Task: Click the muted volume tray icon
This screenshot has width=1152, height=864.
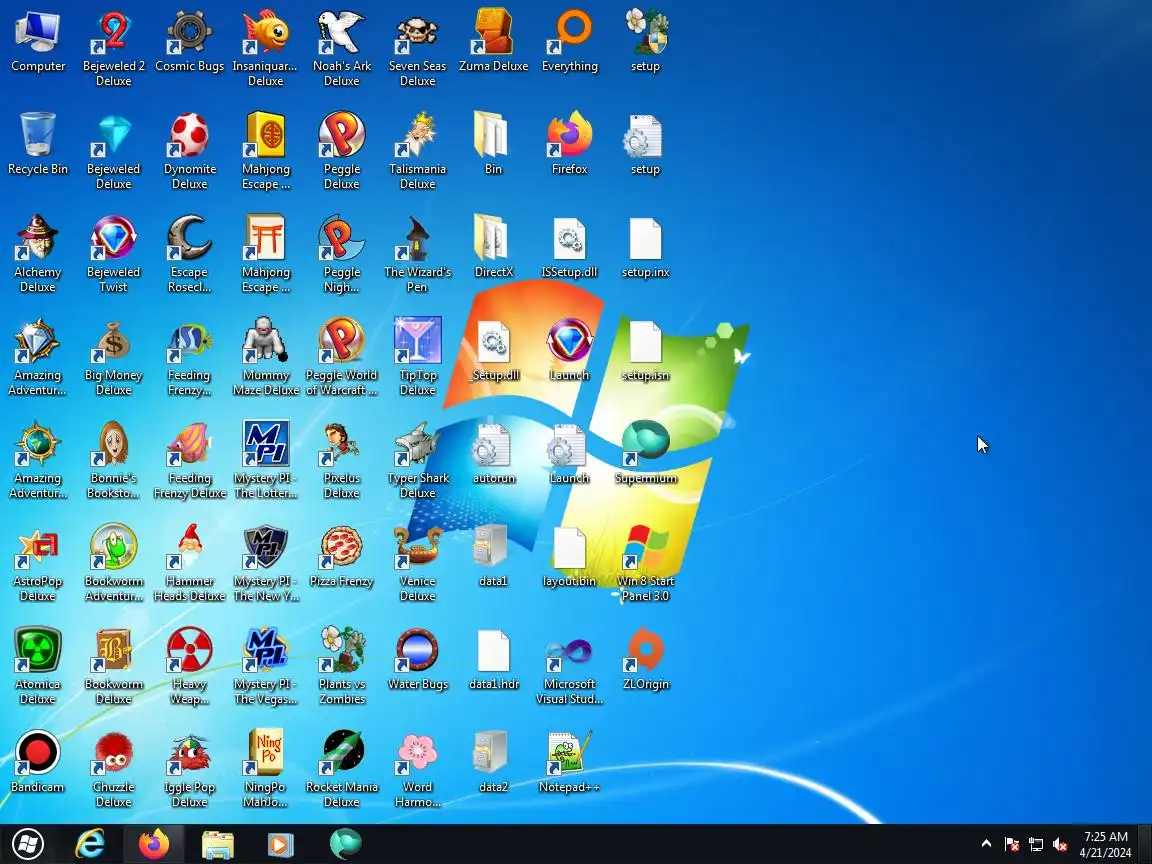Action: pyautogui.click(x=1059, y=844)
